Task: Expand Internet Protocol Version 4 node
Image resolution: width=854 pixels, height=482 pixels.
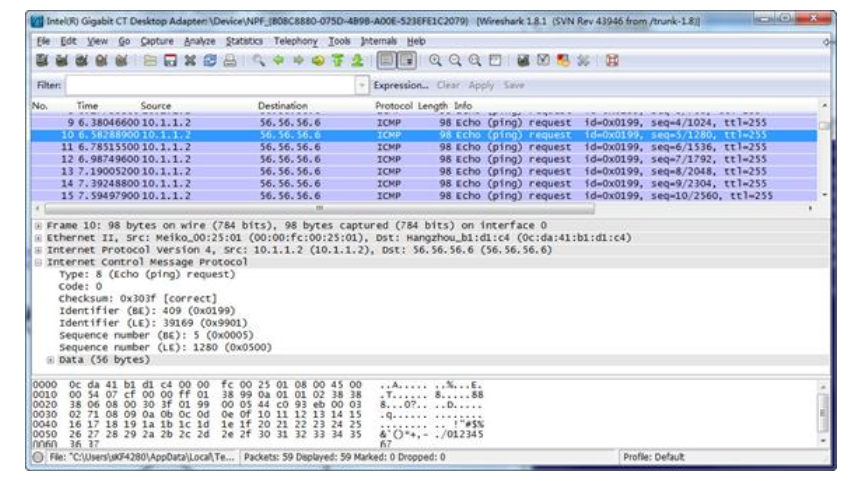Action: tap(38, 250)
